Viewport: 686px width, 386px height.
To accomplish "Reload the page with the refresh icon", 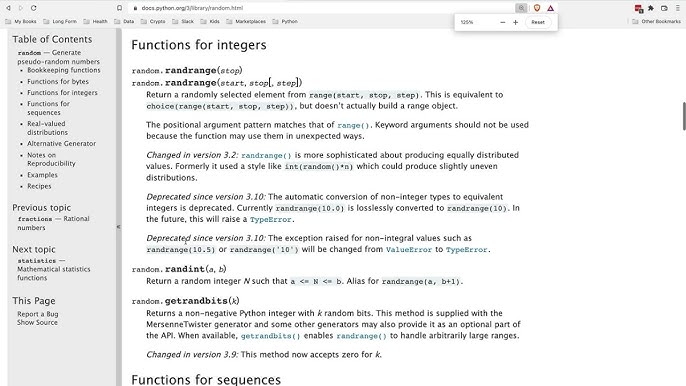I will click(x=34, y=8).
